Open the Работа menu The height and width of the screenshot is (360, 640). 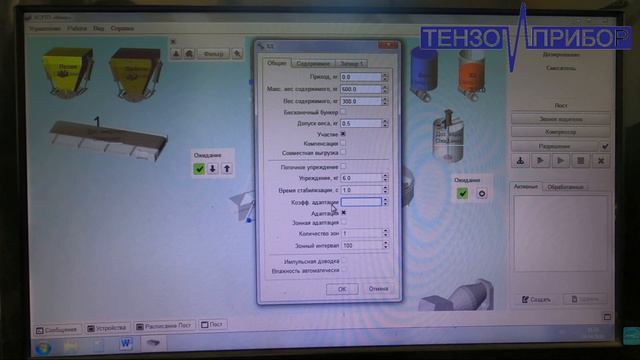pos(77,29)
